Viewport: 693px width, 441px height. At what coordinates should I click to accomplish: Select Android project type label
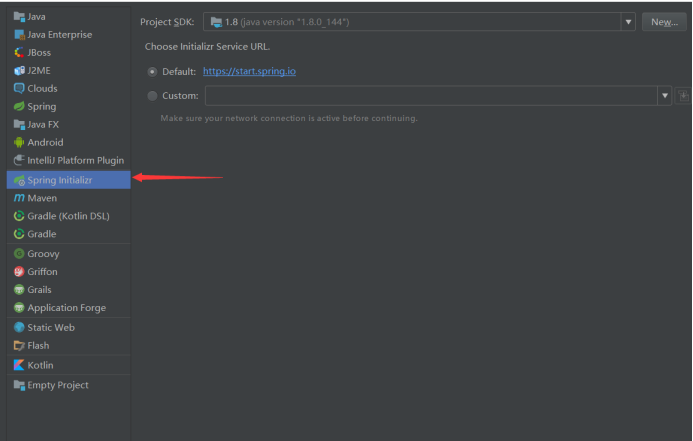tap(45, 142)
